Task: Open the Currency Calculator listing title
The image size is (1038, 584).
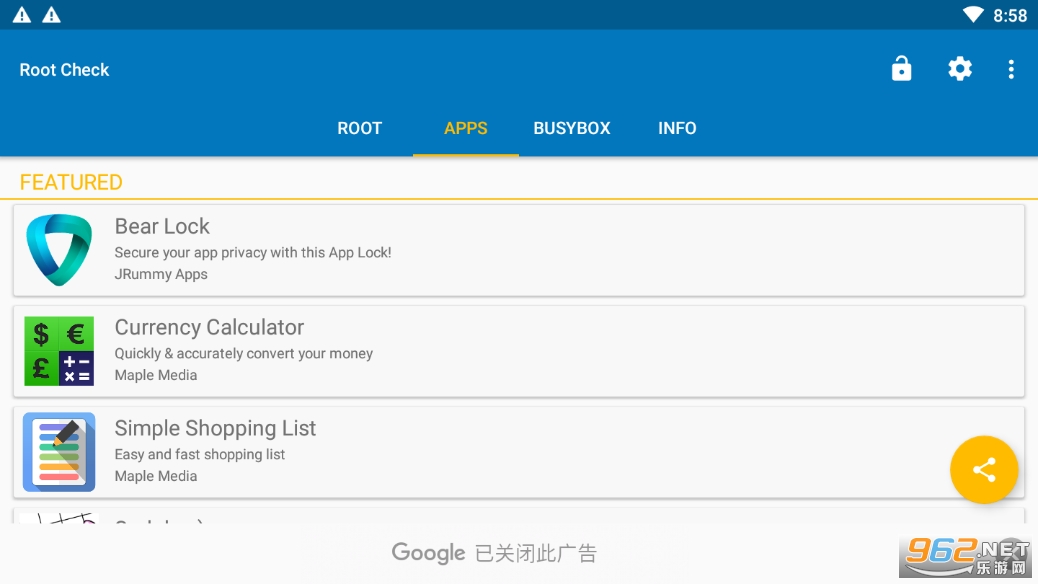Action: (x=209, y=328)
